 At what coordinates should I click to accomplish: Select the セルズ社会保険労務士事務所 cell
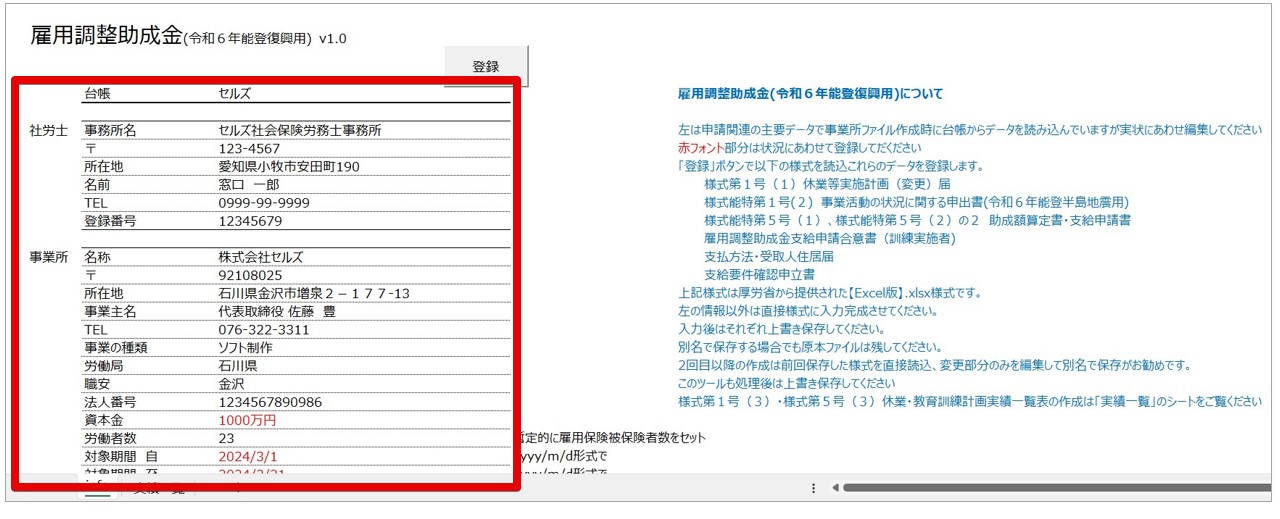coord(300,130)
